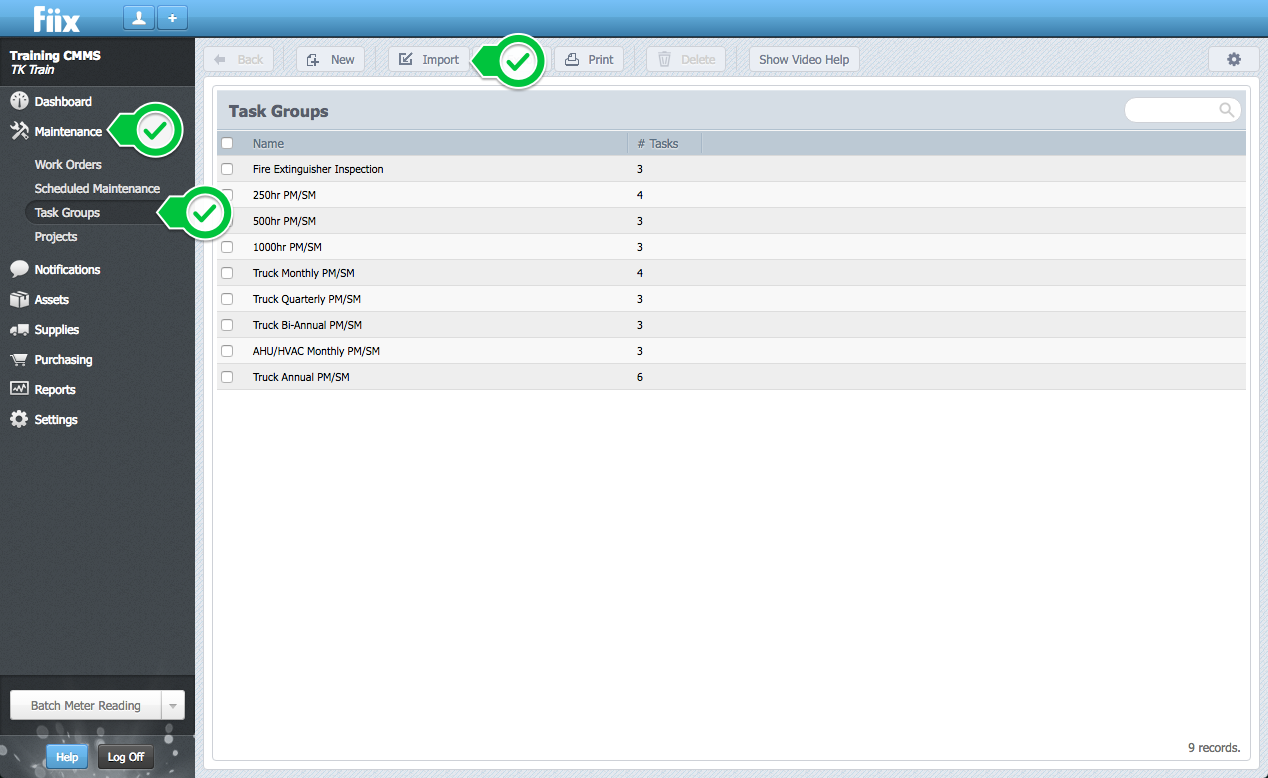This screenshot has height=778, width=1268.
Task: Select Task Groups submenu item
Action: 67,212
